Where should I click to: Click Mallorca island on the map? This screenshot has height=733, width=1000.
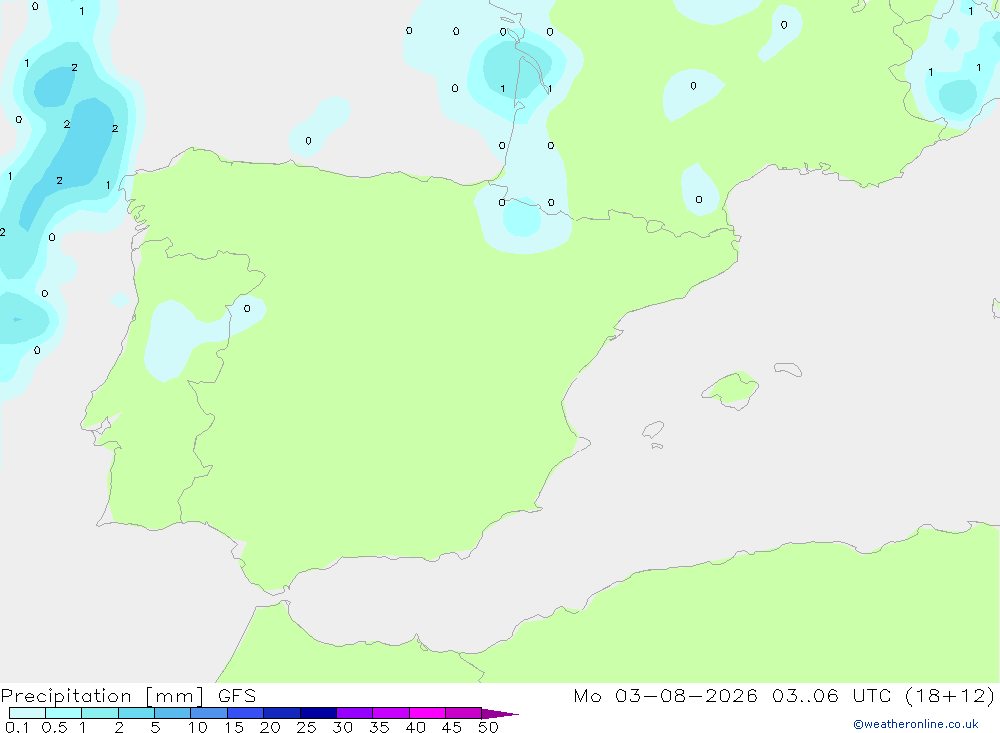[731, 389]
